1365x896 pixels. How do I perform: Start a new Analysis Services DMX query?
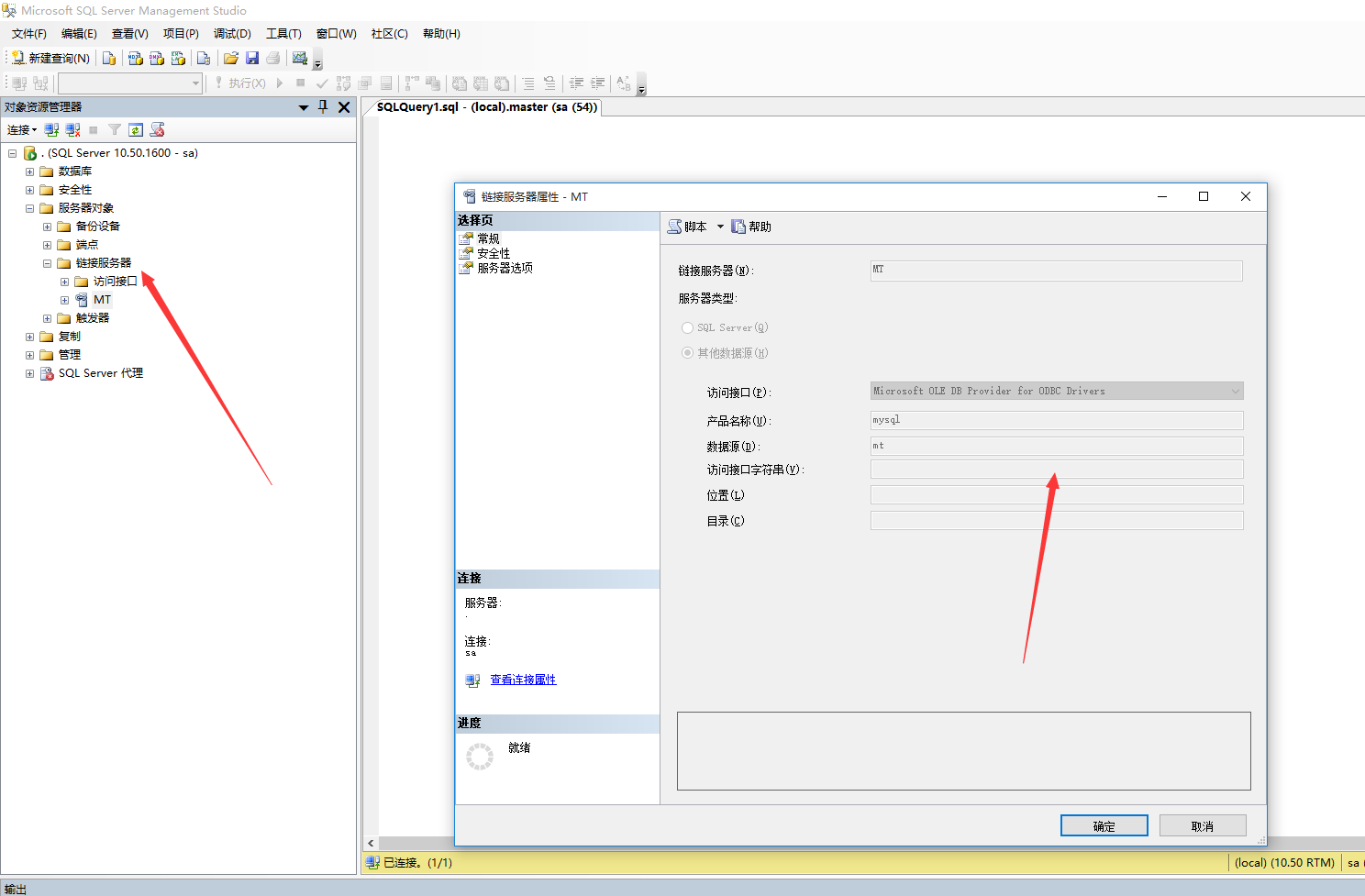click(x=157, y=58)
